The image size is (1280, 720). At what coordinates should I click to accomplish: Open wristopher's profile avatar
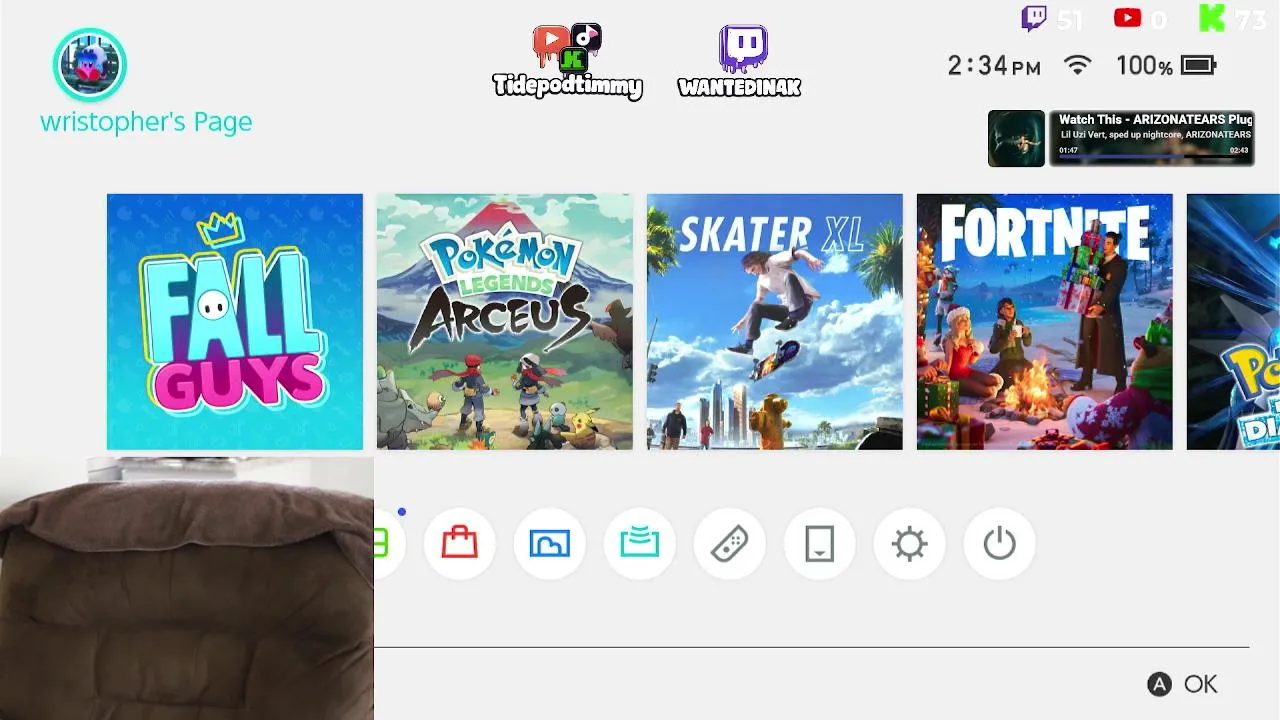coord(90,65)
